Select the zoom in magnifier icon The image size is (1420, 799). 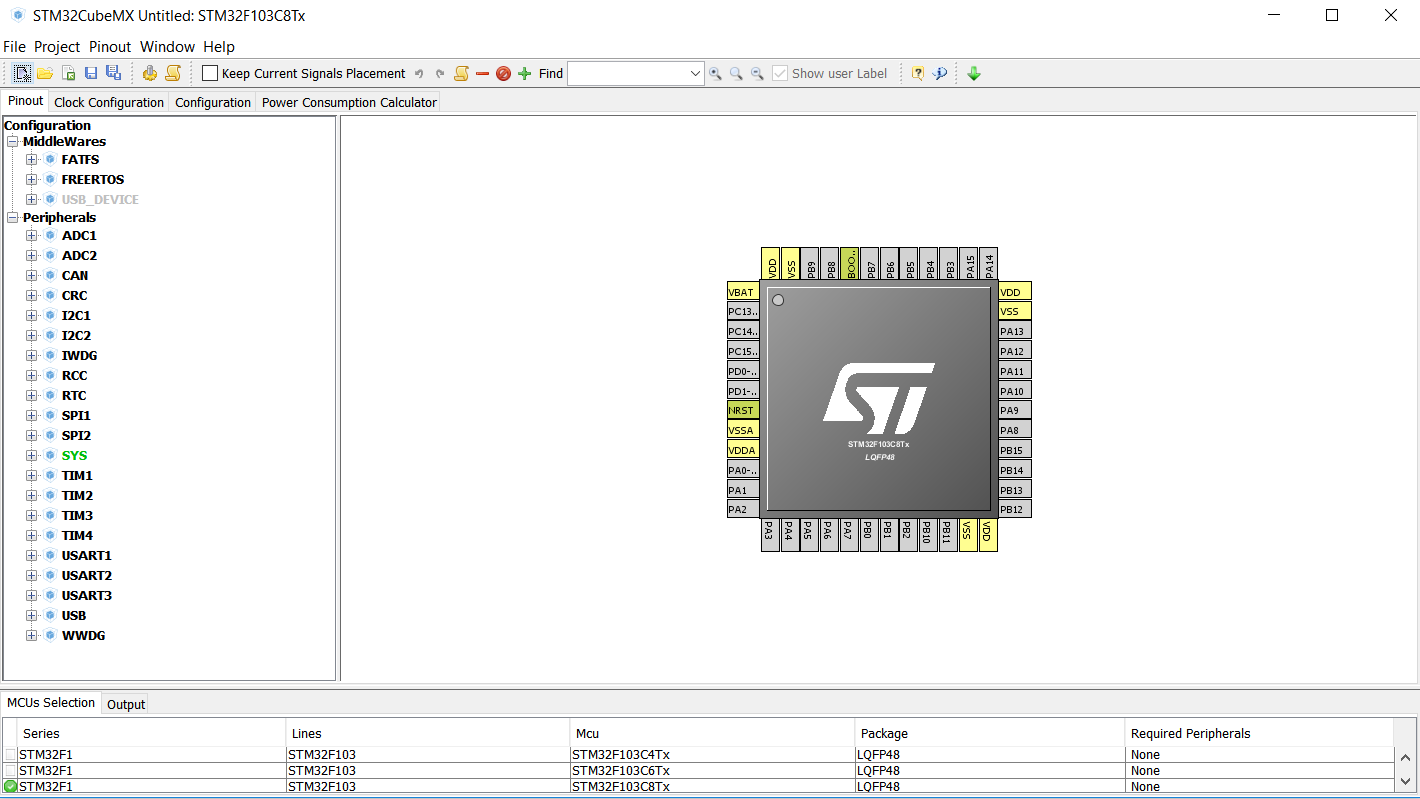[x=715, y=73]
